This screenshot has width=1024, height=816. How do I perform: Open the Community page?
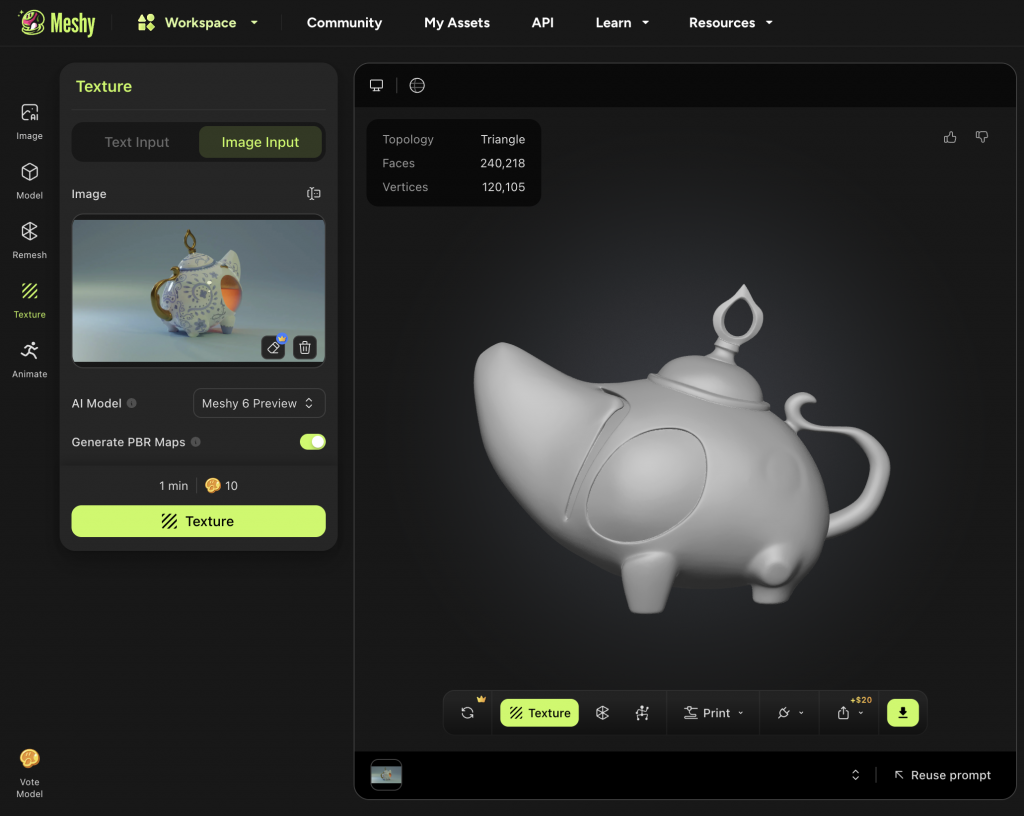[344, 22]
